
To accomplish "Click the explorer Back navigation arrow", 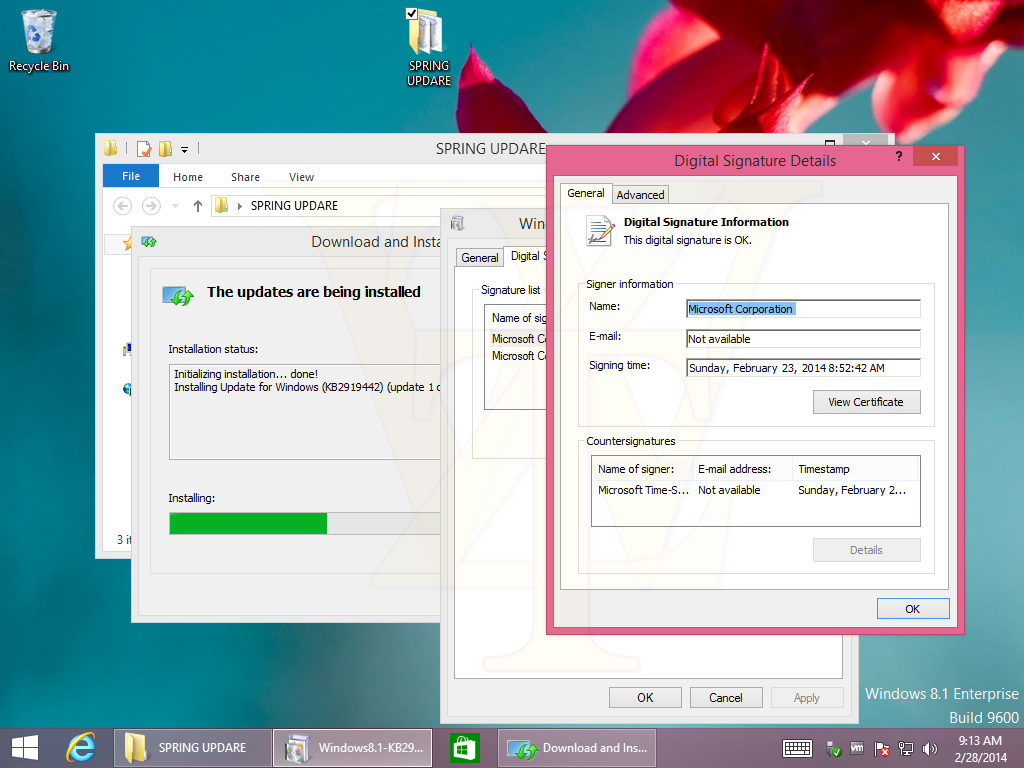I will (122, 206).
